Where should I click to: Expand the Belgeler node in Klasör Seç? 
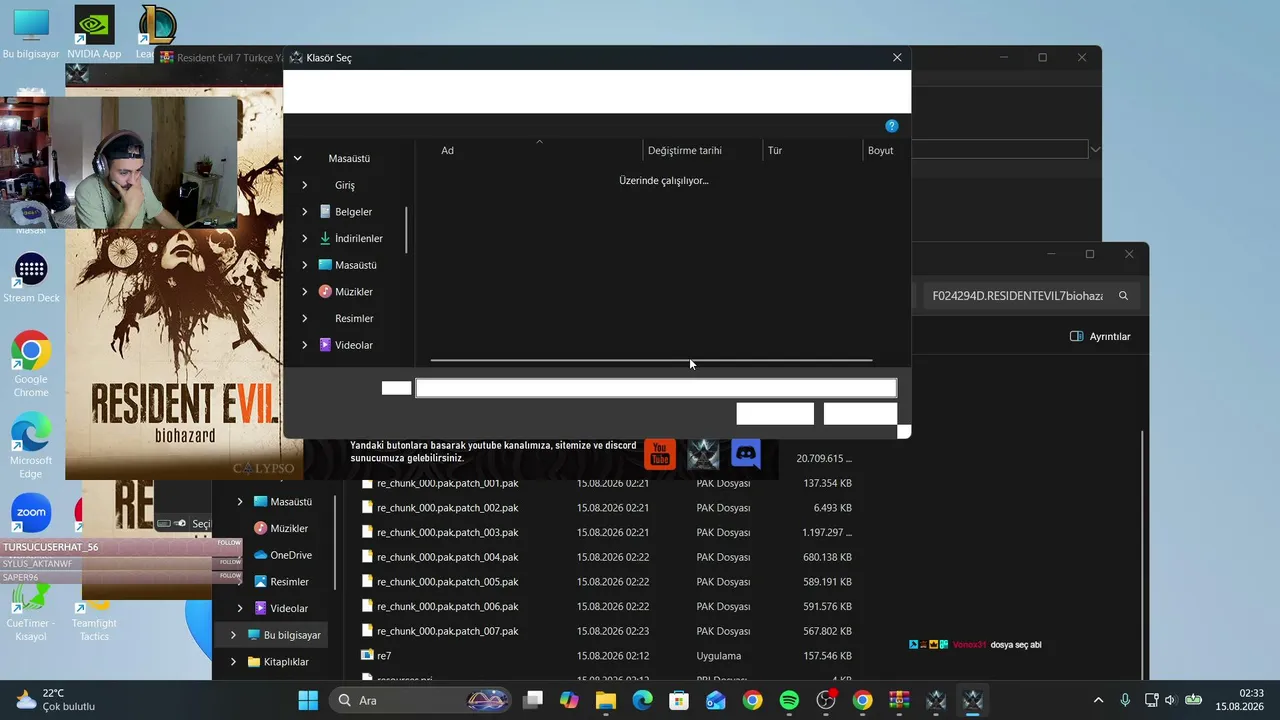tap(304, 212)
